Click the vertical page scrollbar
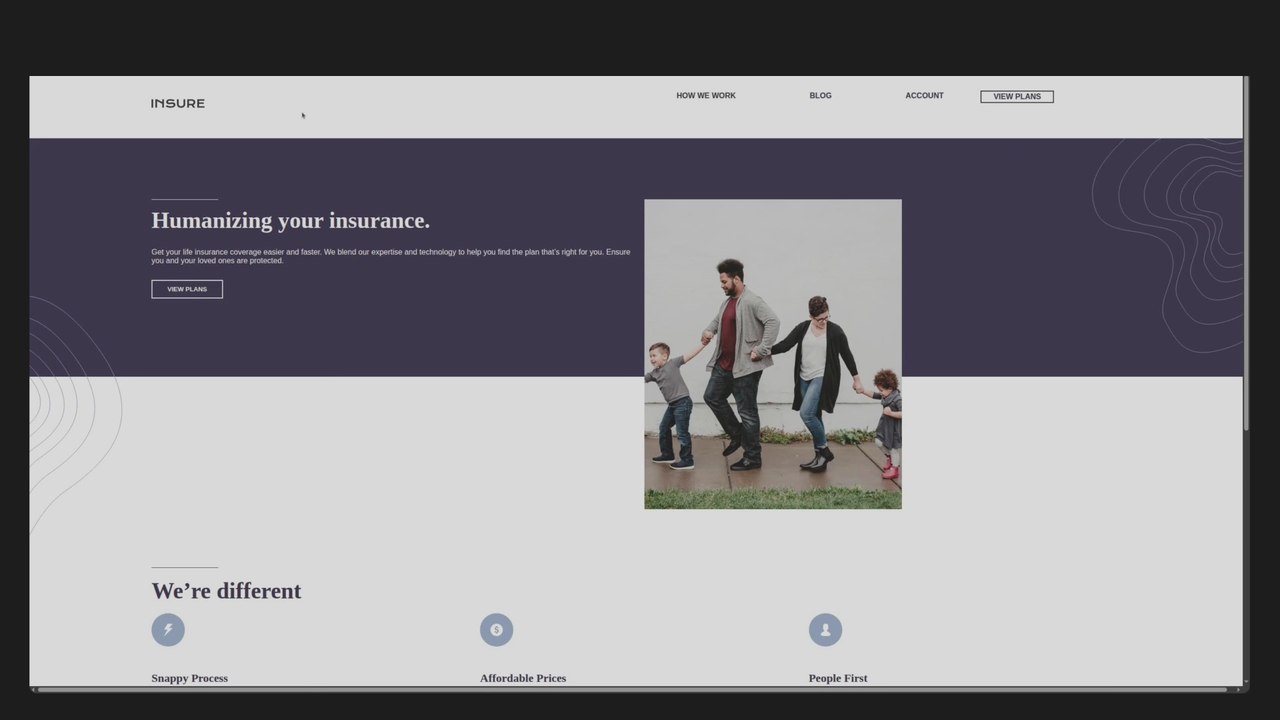This screenshot has width=1280, height=720. click(x=1246, y=254)
